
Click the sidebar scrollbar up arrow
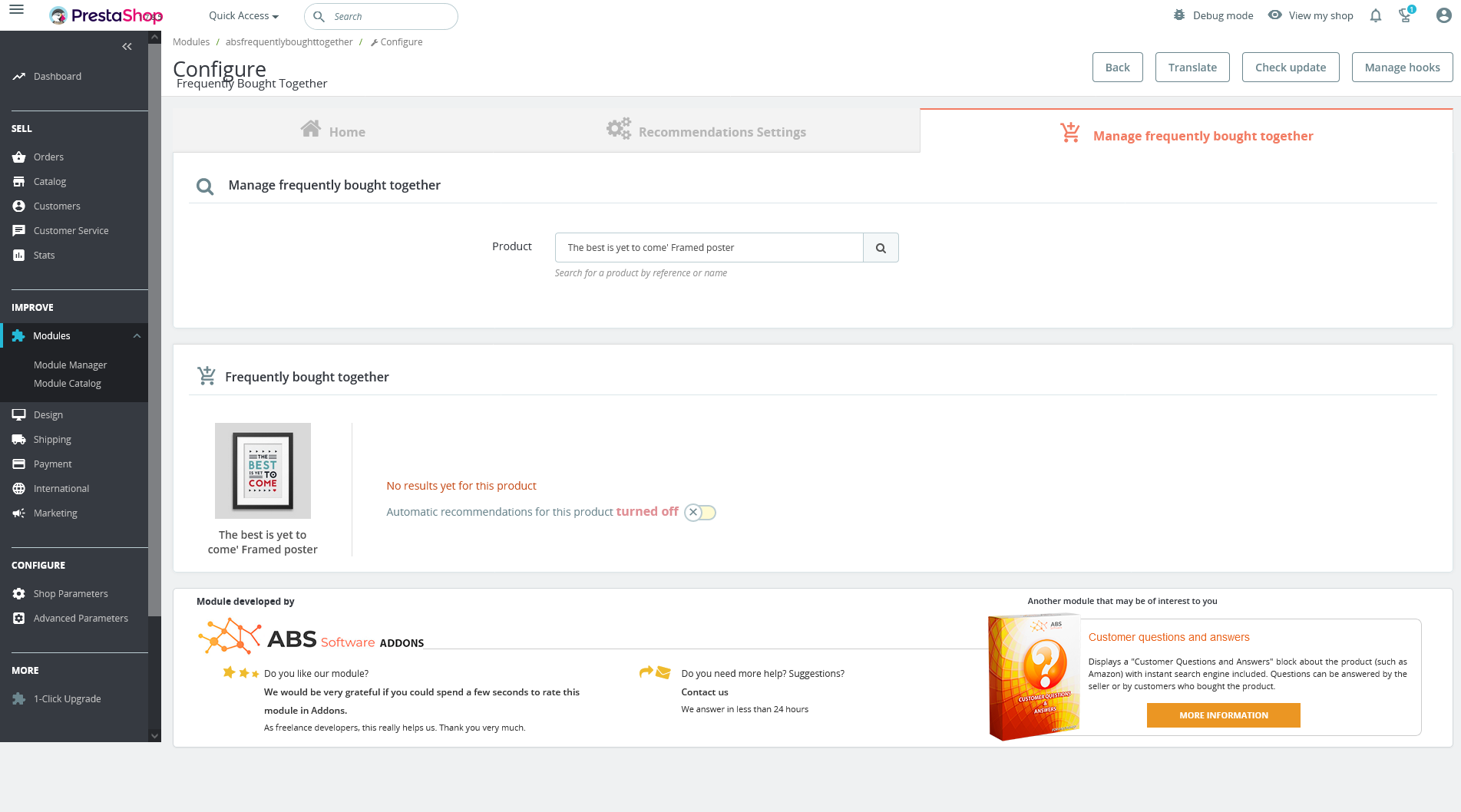(x=154, y=37)
